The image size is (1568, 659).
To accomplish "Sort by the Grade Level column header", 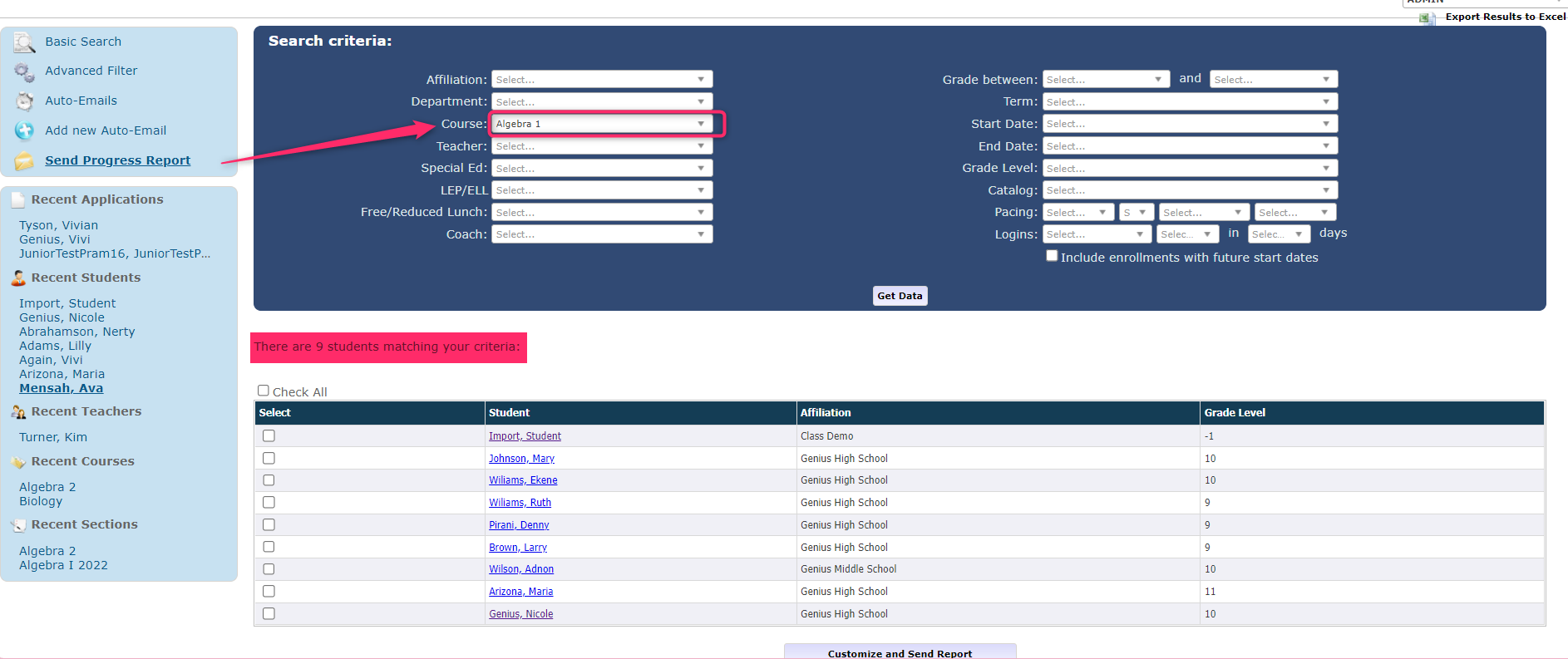I will [1235, 413].
